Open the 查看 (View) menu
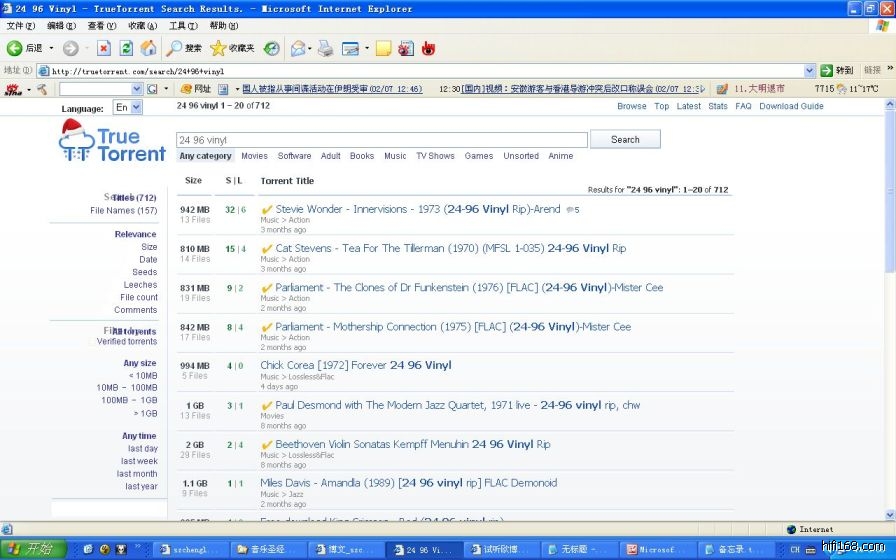The image size is (896, 560). (102, 26)
